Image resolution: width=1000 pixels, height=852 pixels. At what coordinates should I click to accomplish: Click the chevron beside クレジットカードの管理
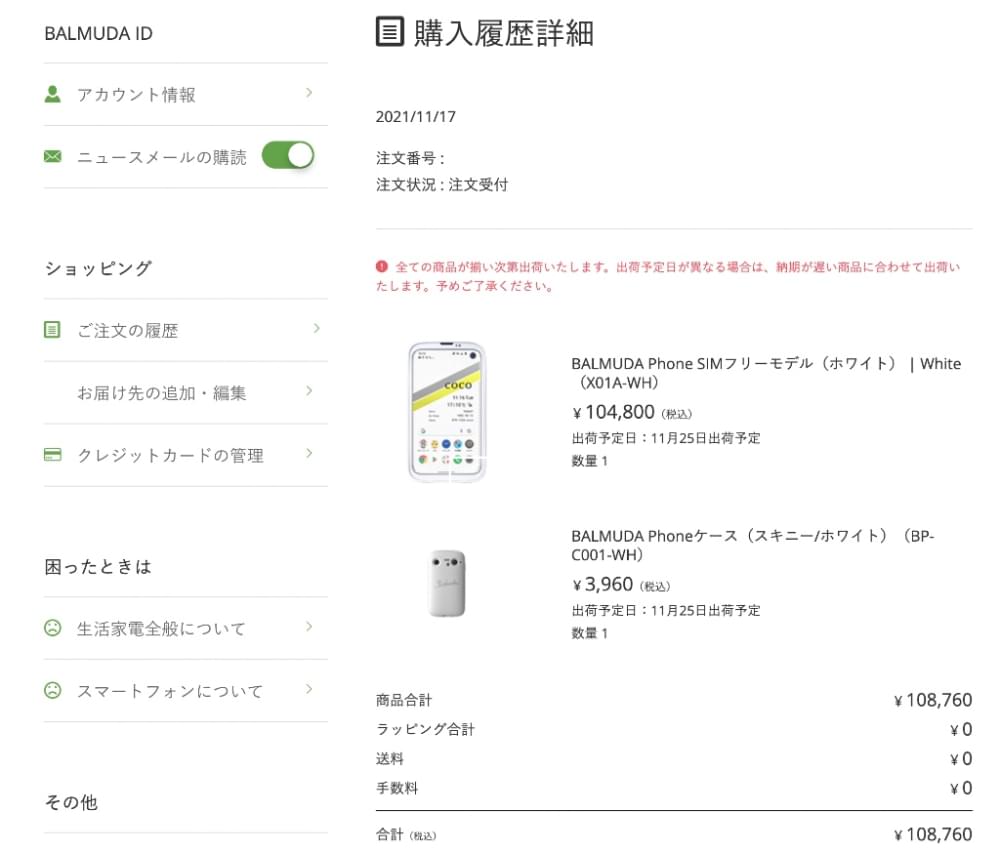[x=309, y=453]
